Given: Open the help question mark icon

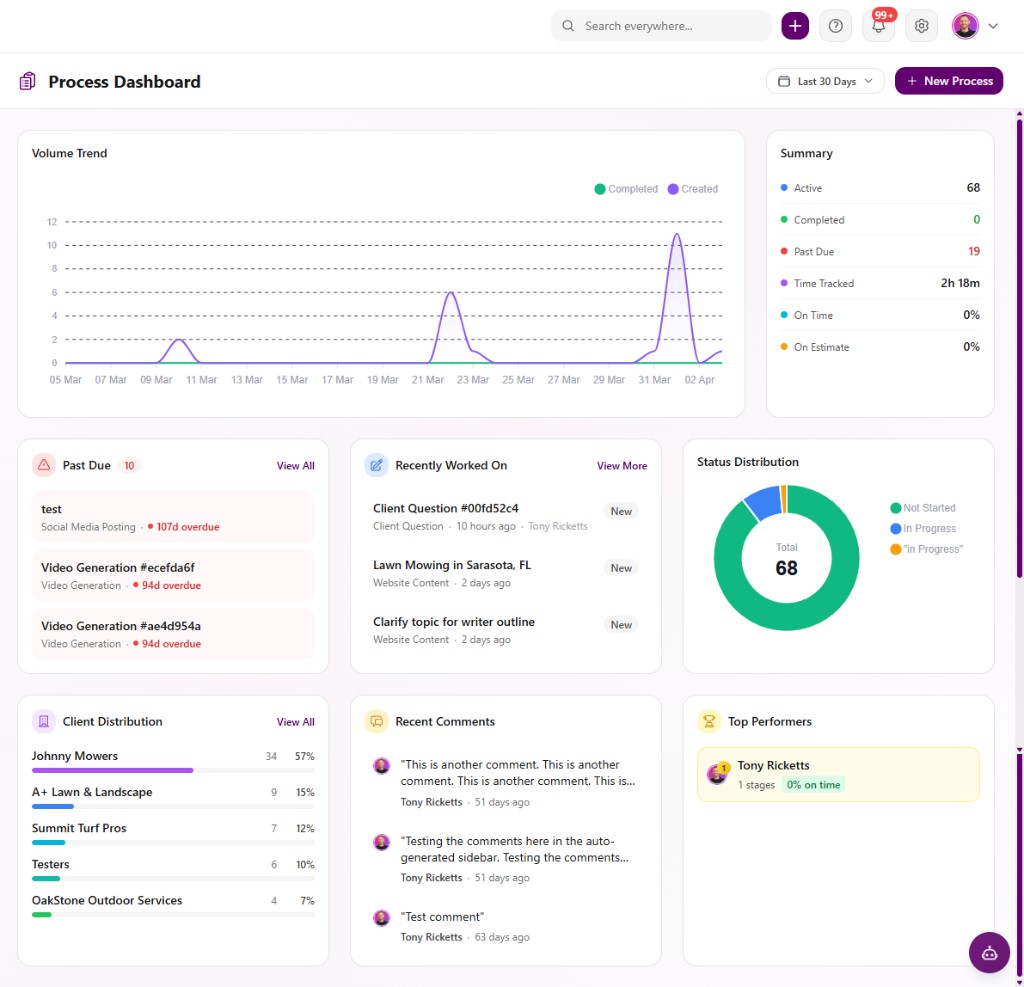Looking at the screenshot, I should pos(835,26).
